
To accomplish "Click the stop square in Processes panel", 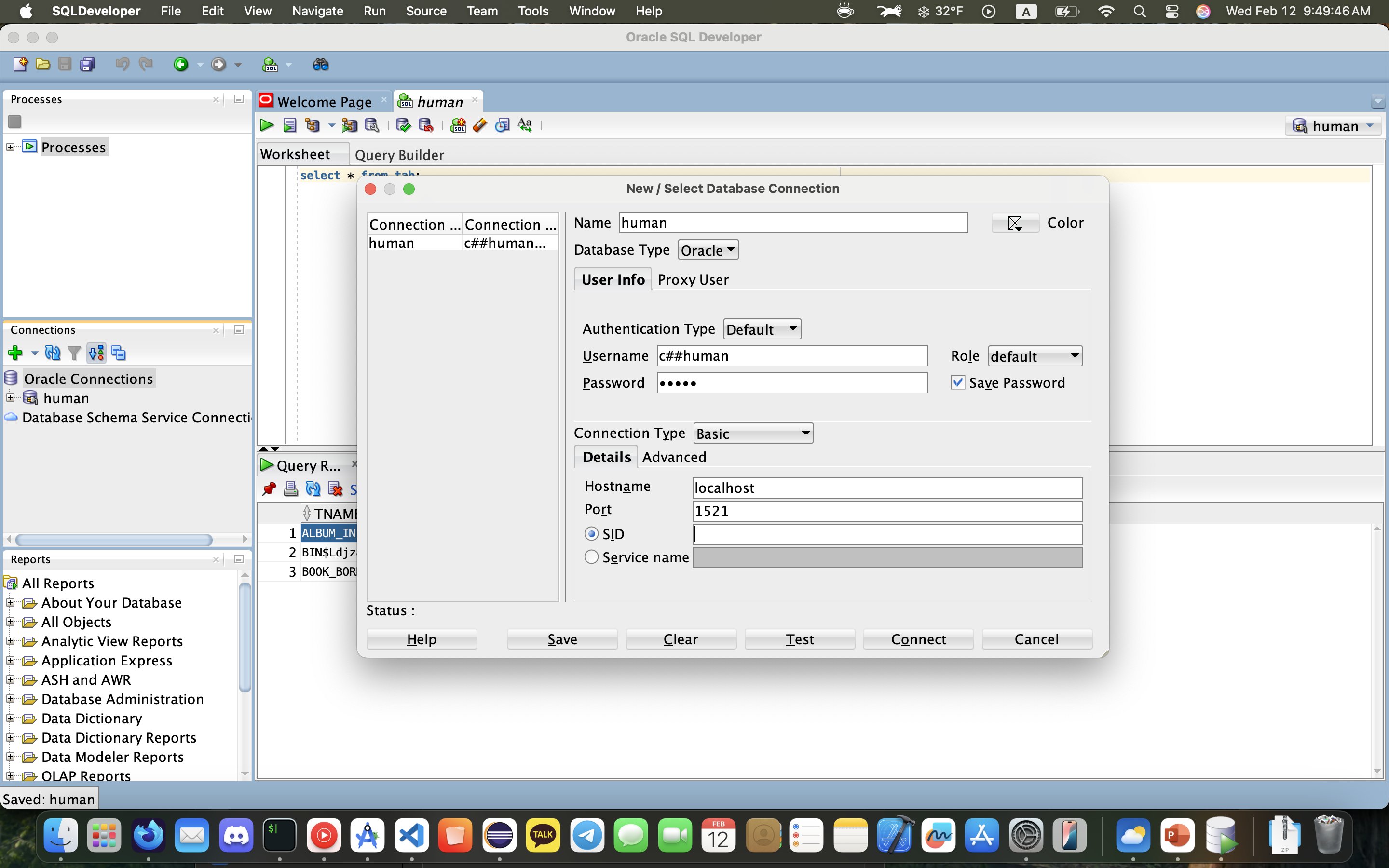I will tap(15, 122).
